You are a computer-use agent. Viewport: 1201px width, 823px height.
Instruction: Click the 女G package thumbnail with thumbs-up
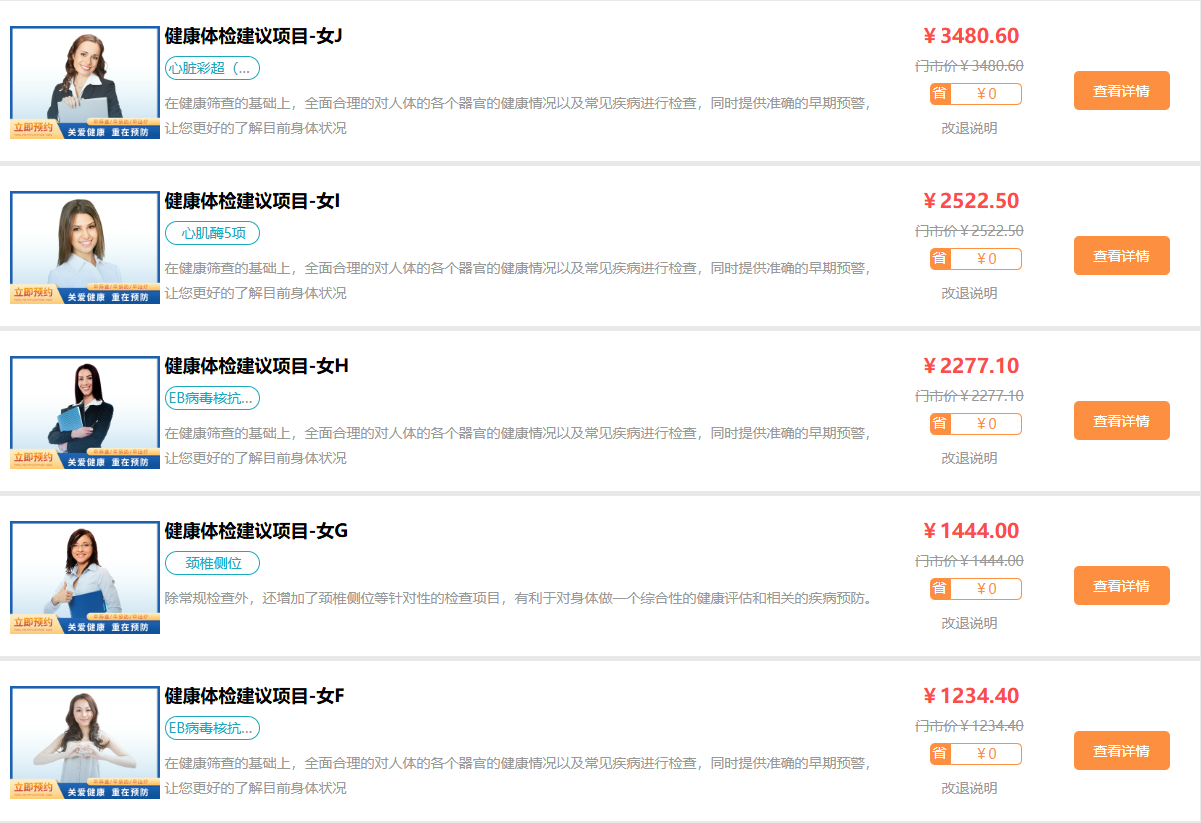(x=85, y=578)
